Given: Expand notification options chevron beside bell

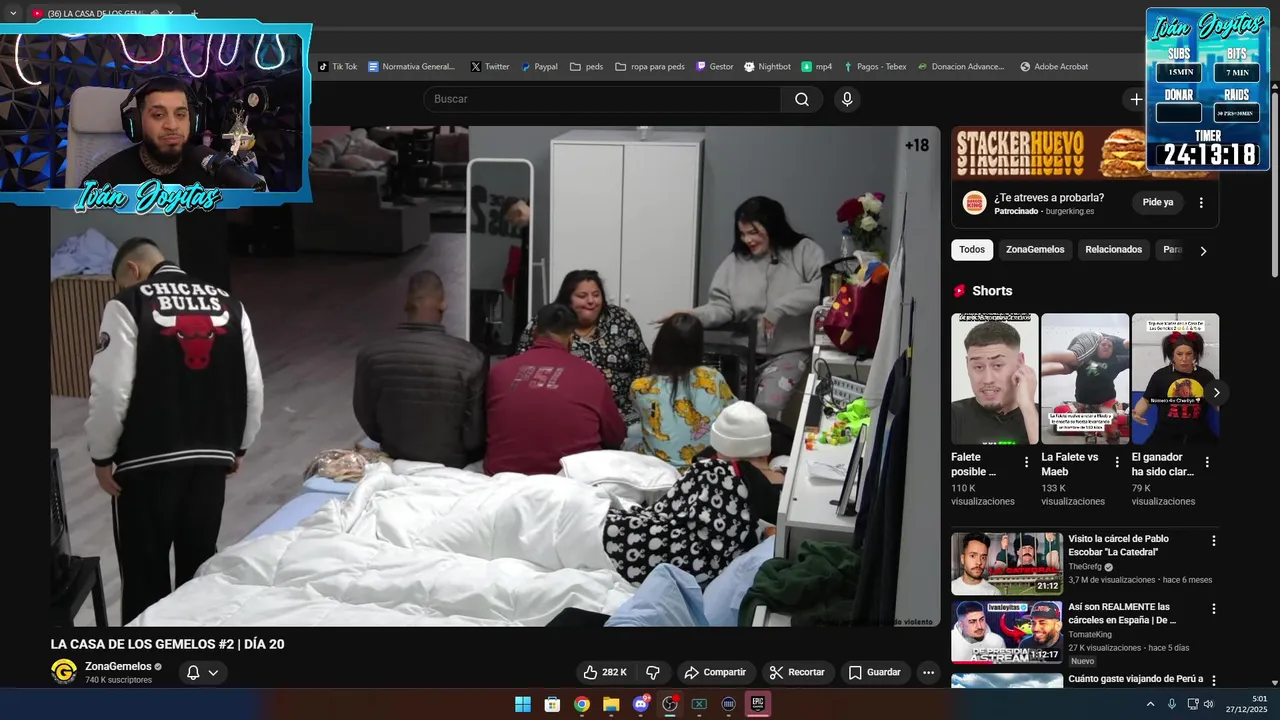Looking at the screenshot, I should tap(213, 672).
